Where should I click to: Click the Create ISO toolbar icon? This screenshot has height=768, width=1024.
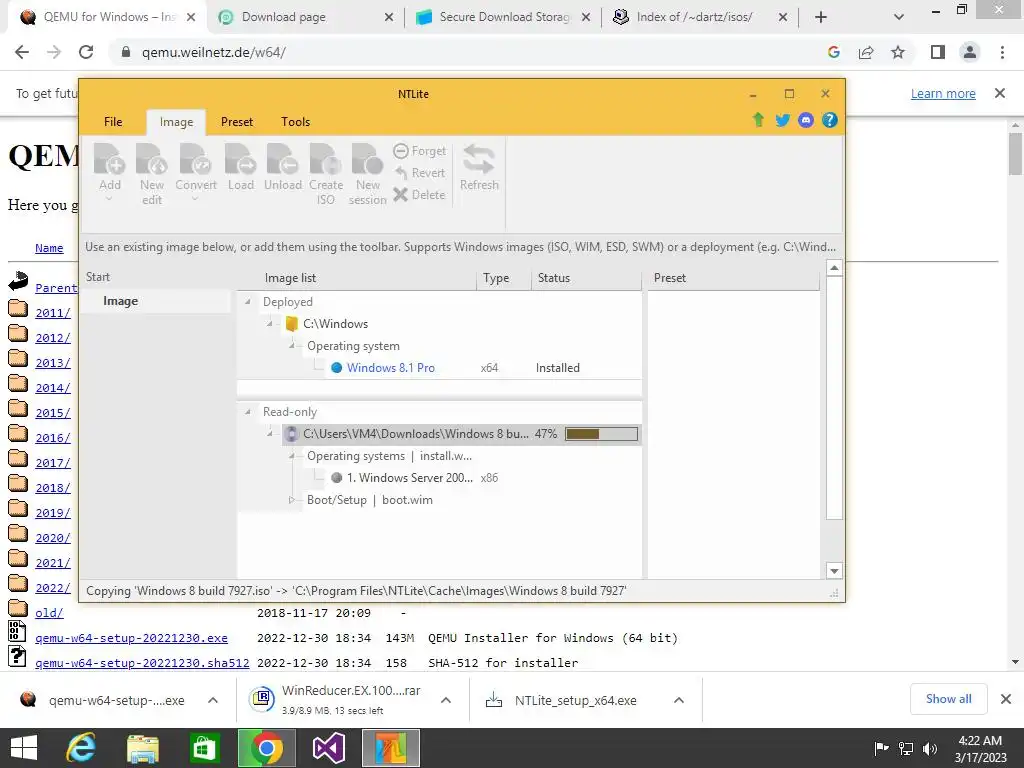(325, 159)
